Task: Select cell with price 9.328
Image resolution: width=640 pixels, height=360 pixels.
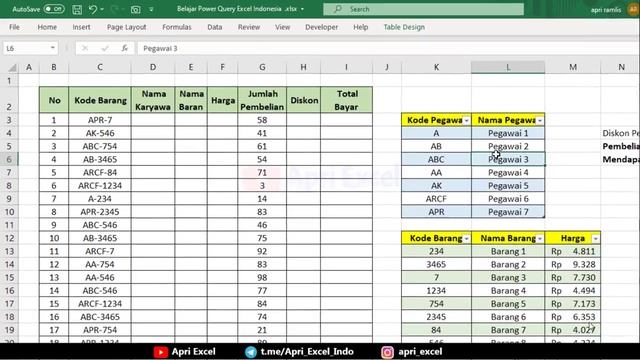Action: (x=573, y=264)
